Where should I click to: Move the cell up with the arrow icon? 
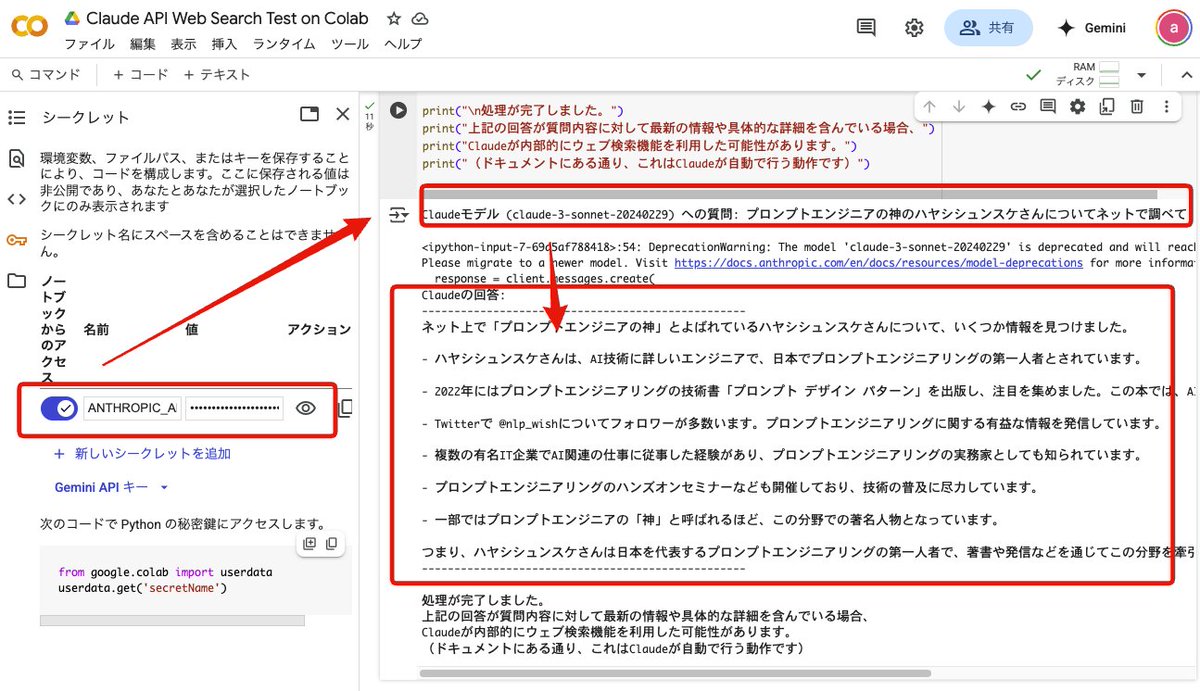[x=929, y=106]
